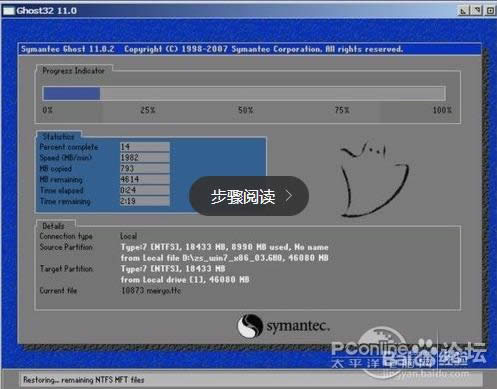
Task: Click the 'from Local drive [1]' line
Action: [x=185, y=280]
